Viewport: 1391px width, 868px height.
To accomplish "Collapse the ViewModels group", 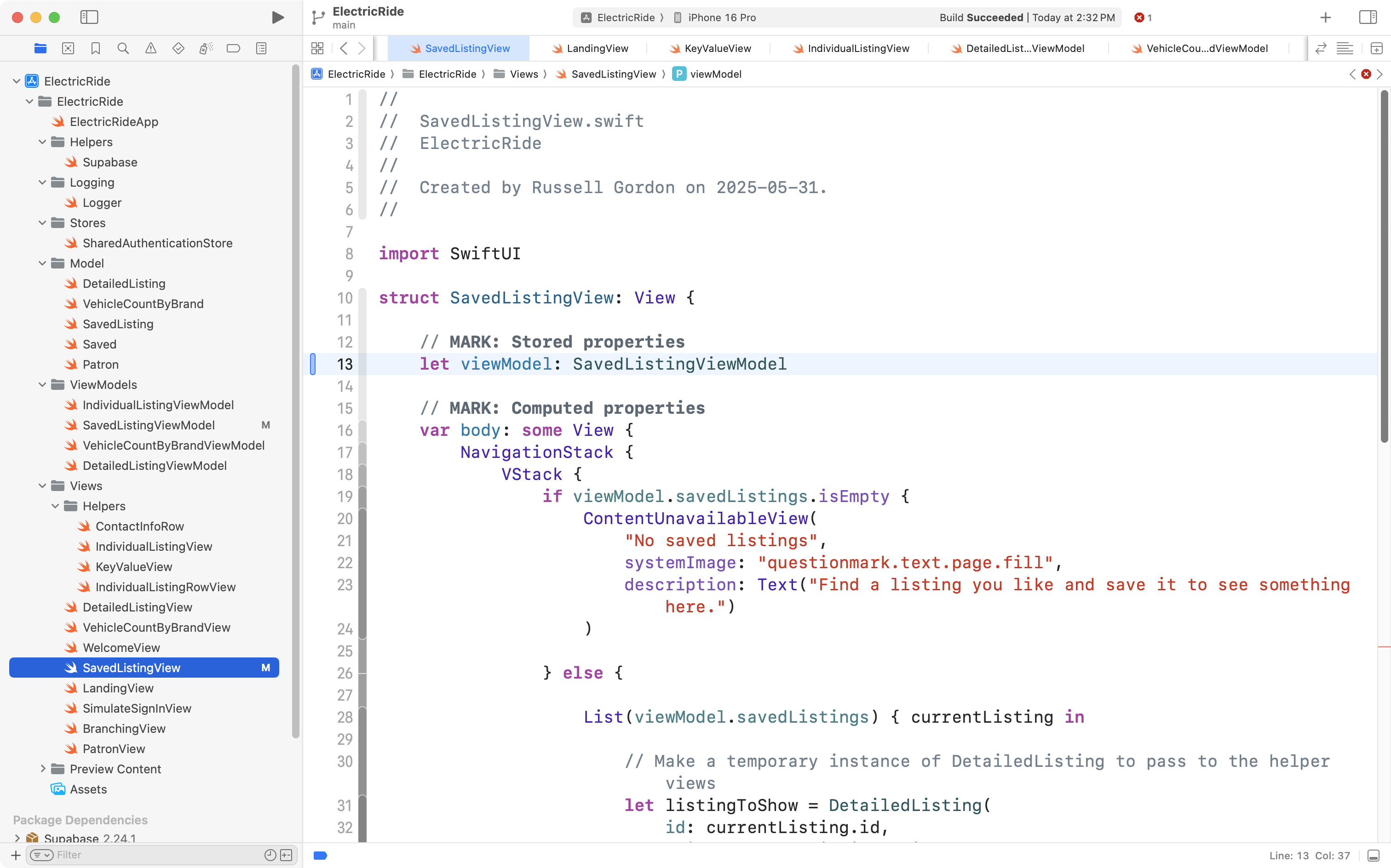I will (42, 385).
